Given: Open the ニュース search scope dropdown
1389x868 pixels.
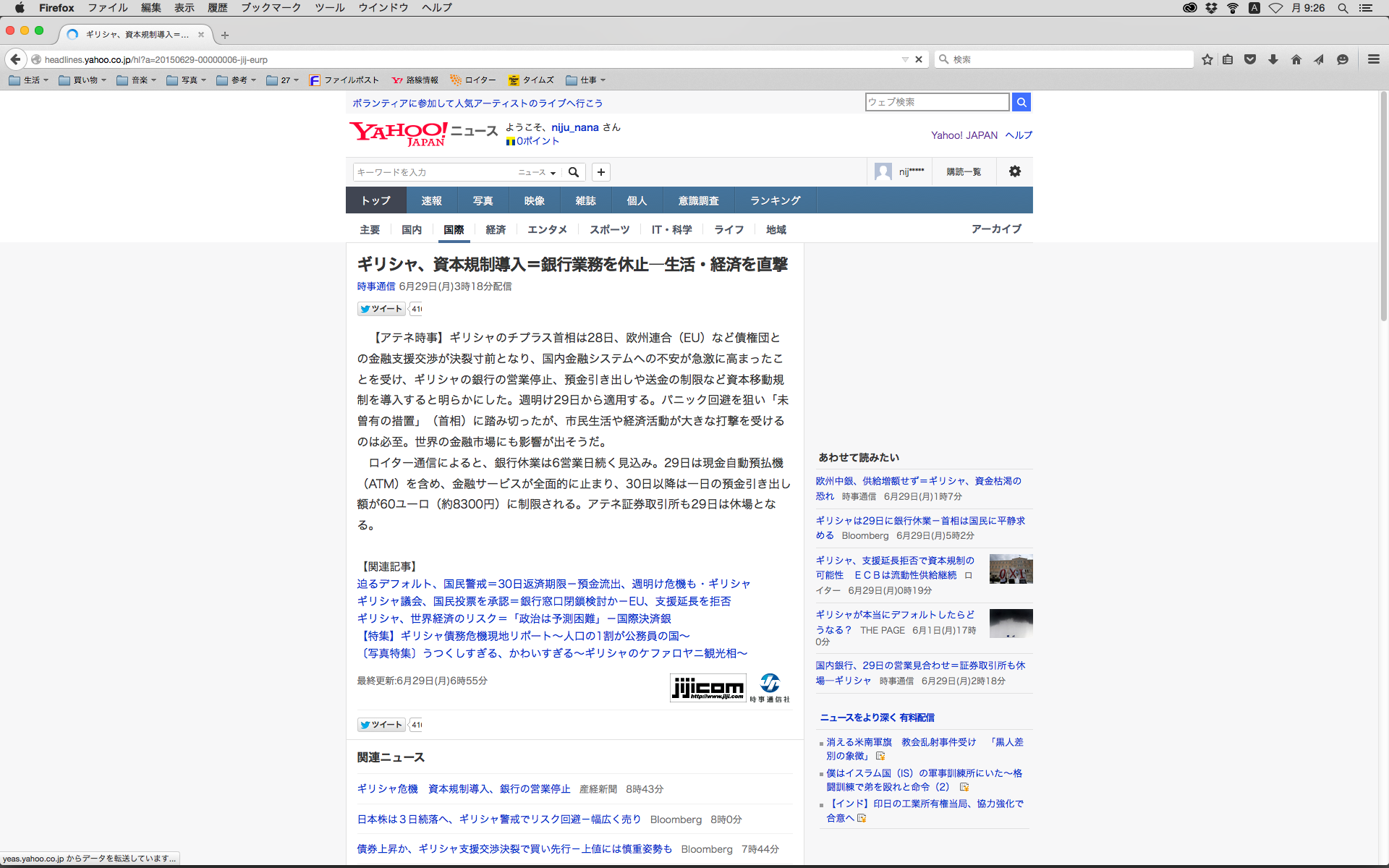Looking at the screenshot, I should (x=537, y=172).
